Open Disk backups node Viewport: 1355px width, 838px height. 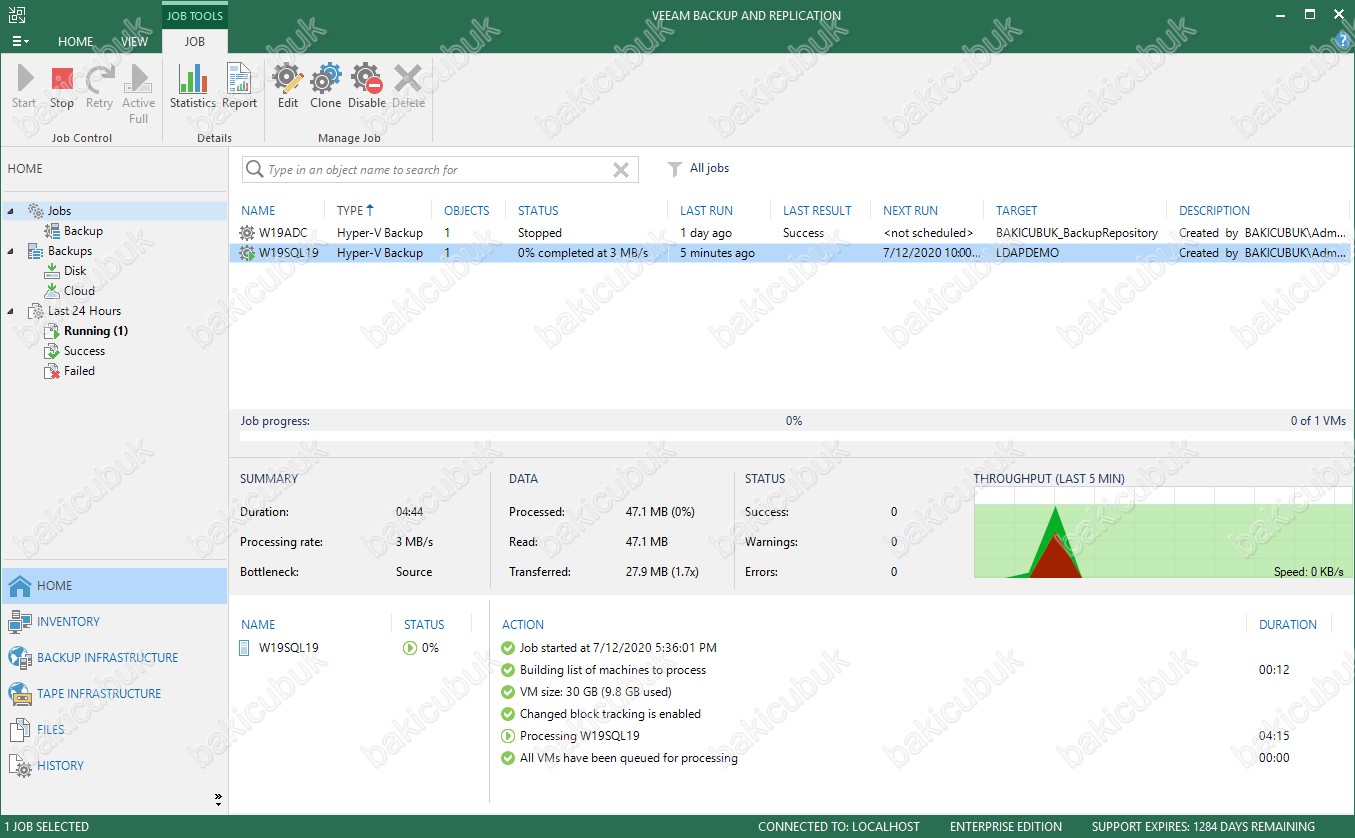pos(75,271)
